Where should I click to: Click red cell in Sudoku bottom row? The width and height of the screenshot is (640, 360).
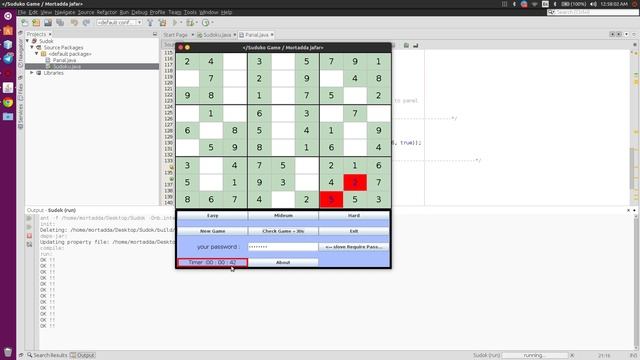(x=331, y=200)
